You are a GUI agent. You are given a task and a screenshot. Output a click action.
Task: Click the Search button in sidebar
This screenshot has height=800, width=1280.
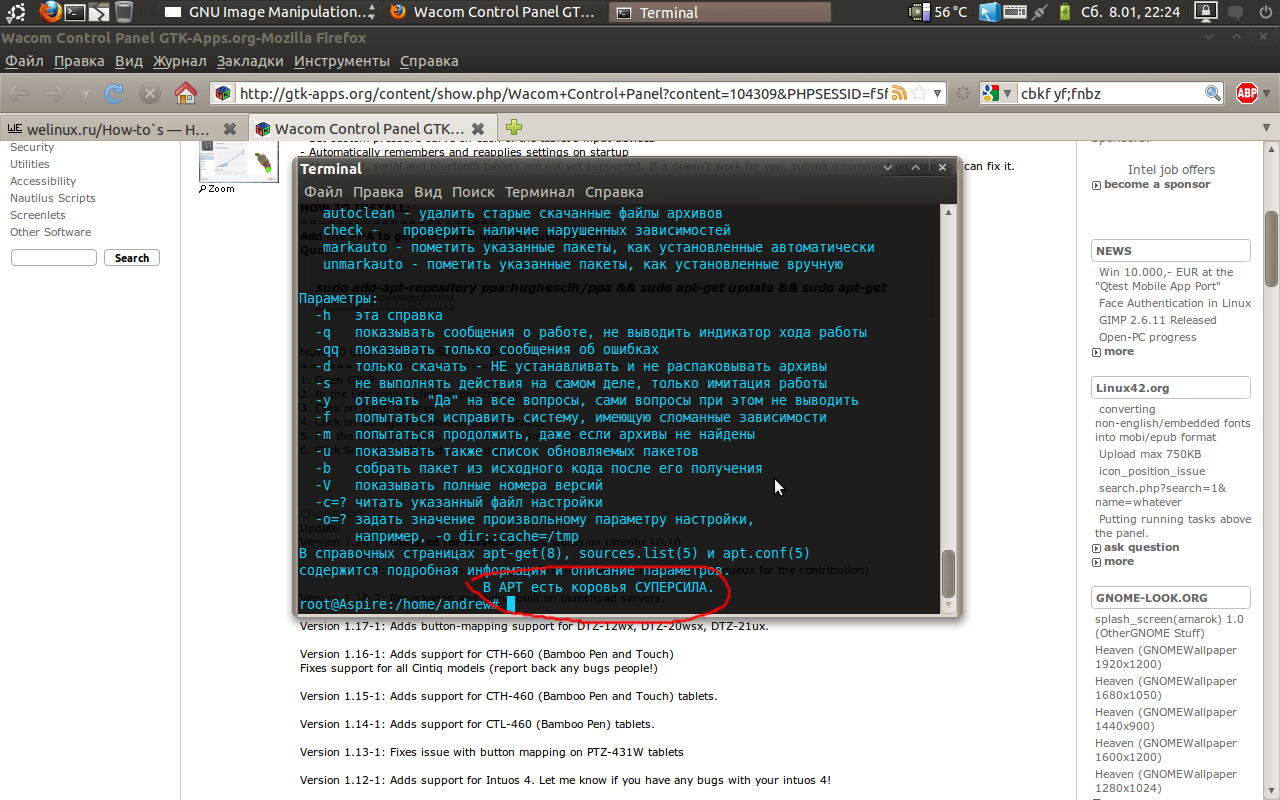pos(131,258)
